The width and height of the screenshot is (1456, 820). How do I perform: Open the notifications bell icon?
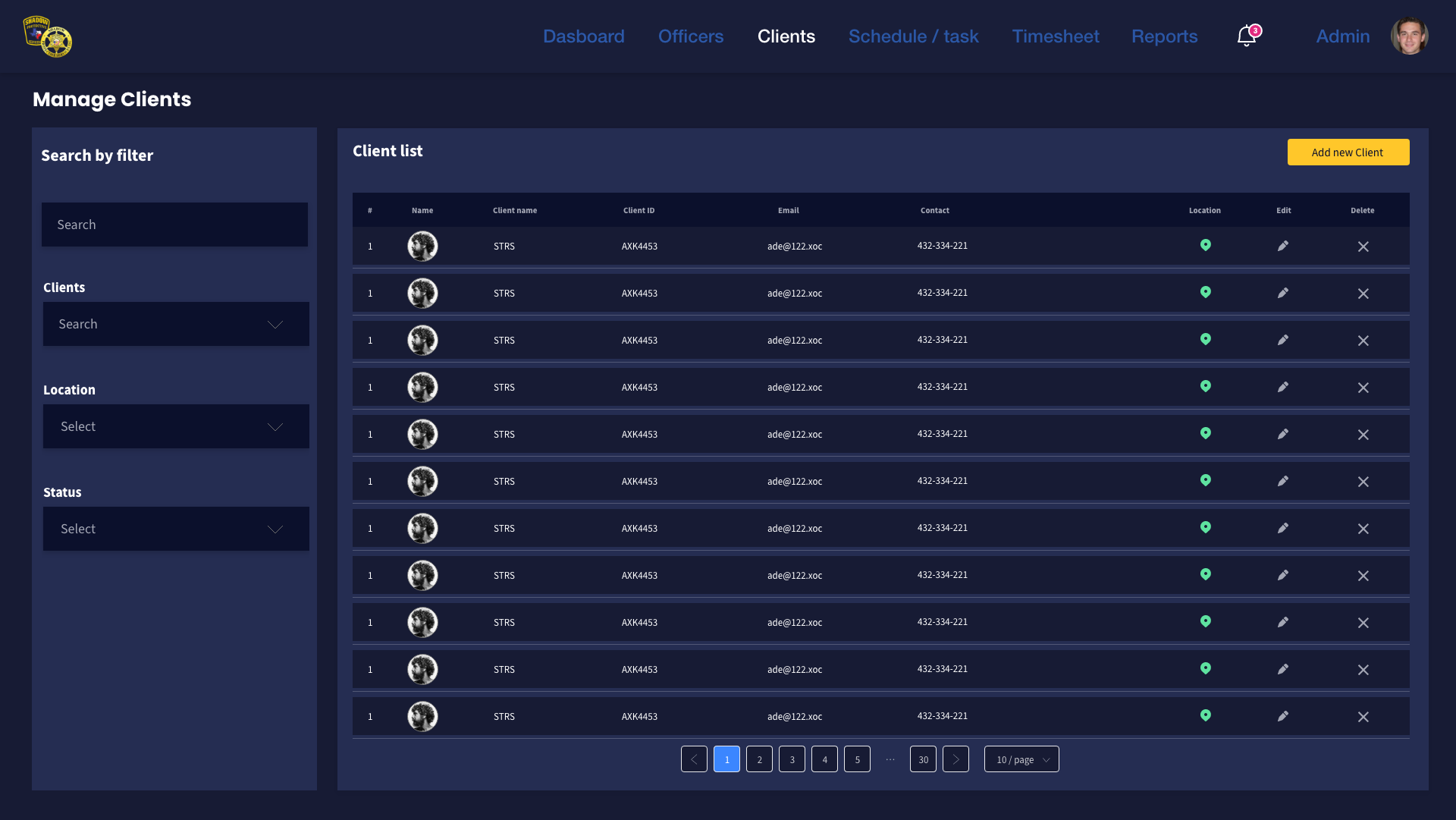(1246, 36)
